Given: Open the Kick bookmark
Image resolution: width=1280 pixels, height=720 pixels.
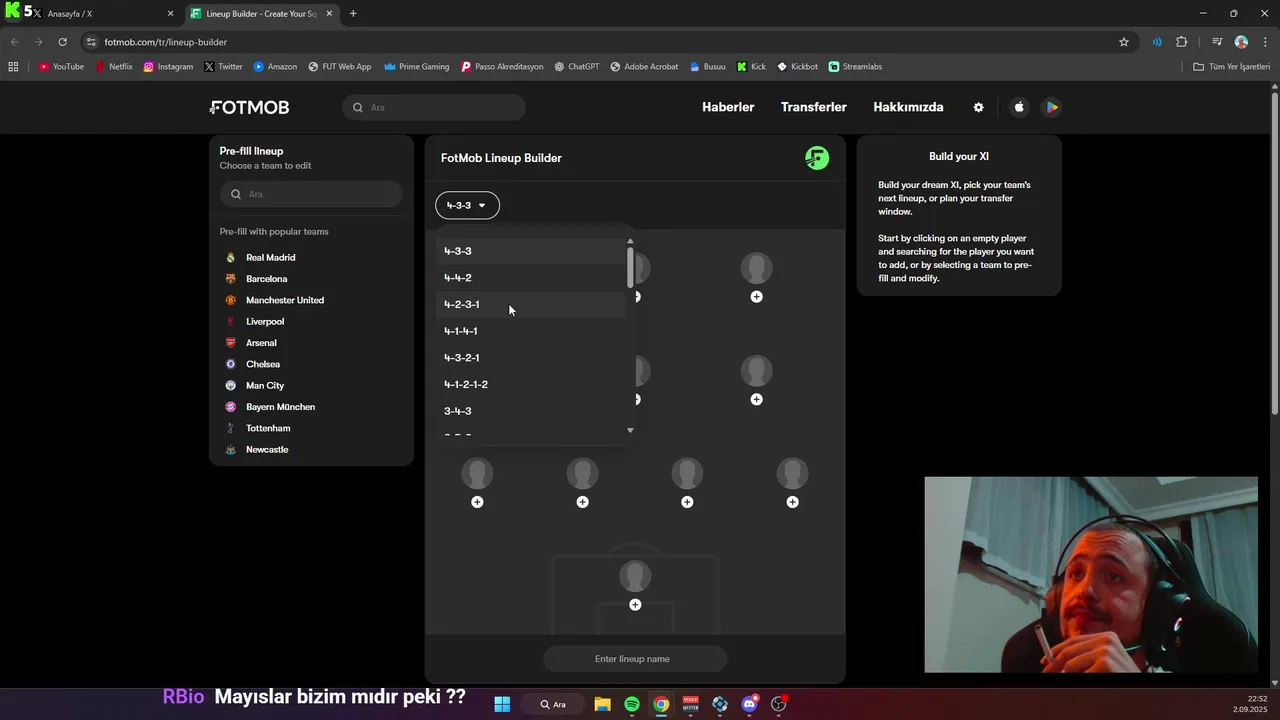Looking at the screenshot, I should 751,67.
